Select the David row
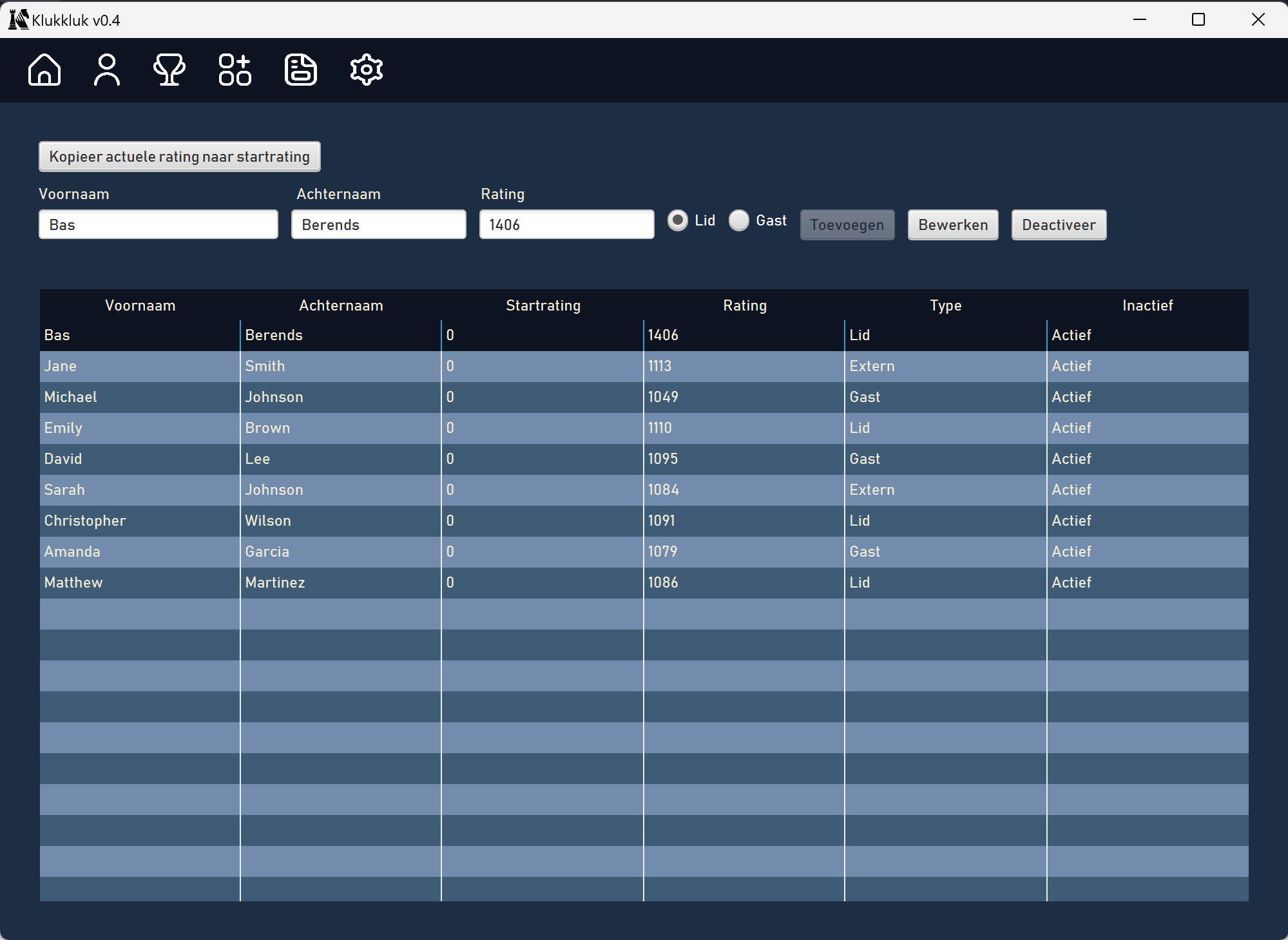The width and height of the screenshot is (1288, 940). pyautogui.click(x=644, y=459)
